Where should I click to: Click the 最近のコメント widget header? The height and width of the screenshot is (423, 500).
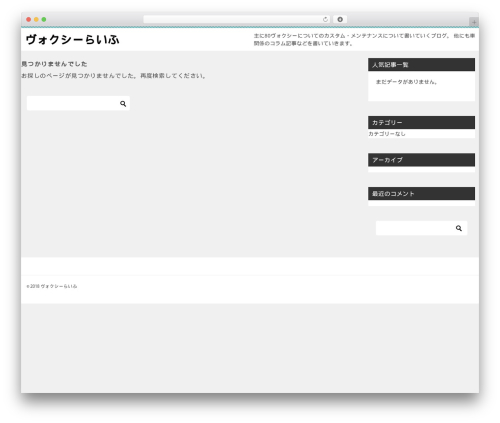(421, 194)
